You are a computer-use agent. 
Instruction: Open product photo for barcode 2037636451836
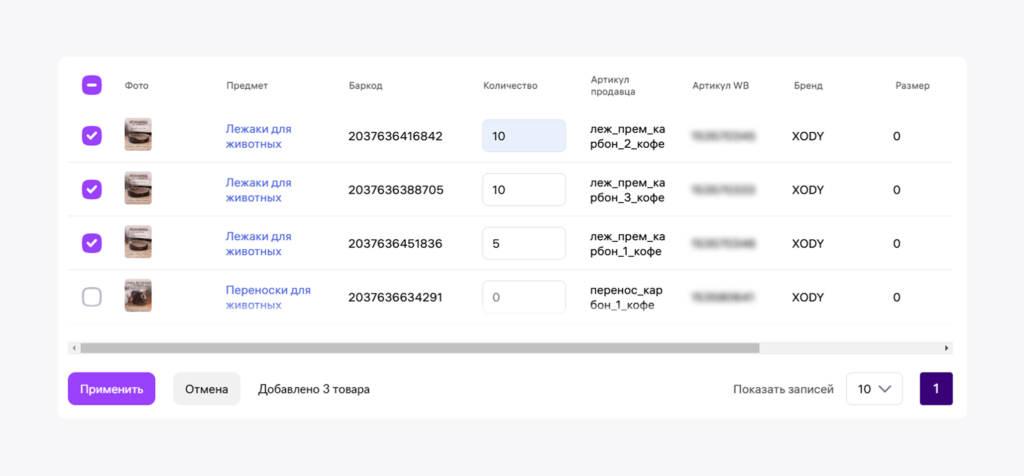point(138,242)
